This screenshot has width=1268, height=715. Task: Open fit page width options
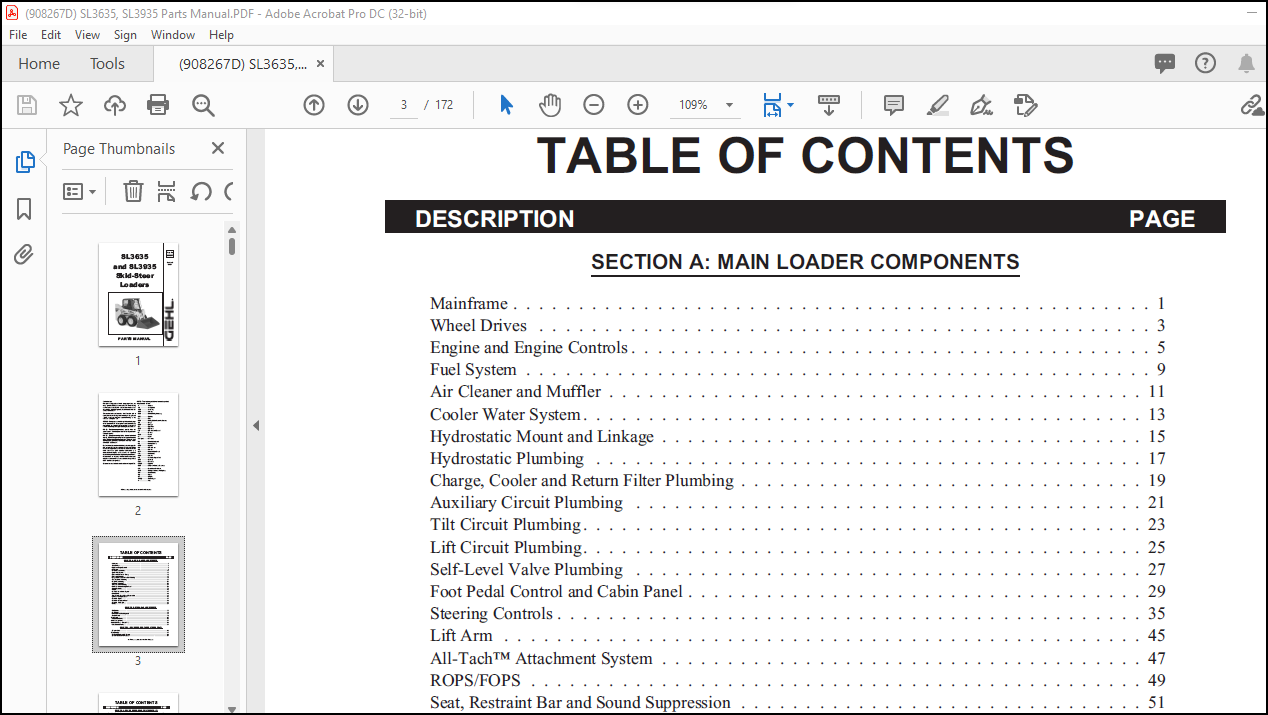pyautogui.click(x=778, y=105)
